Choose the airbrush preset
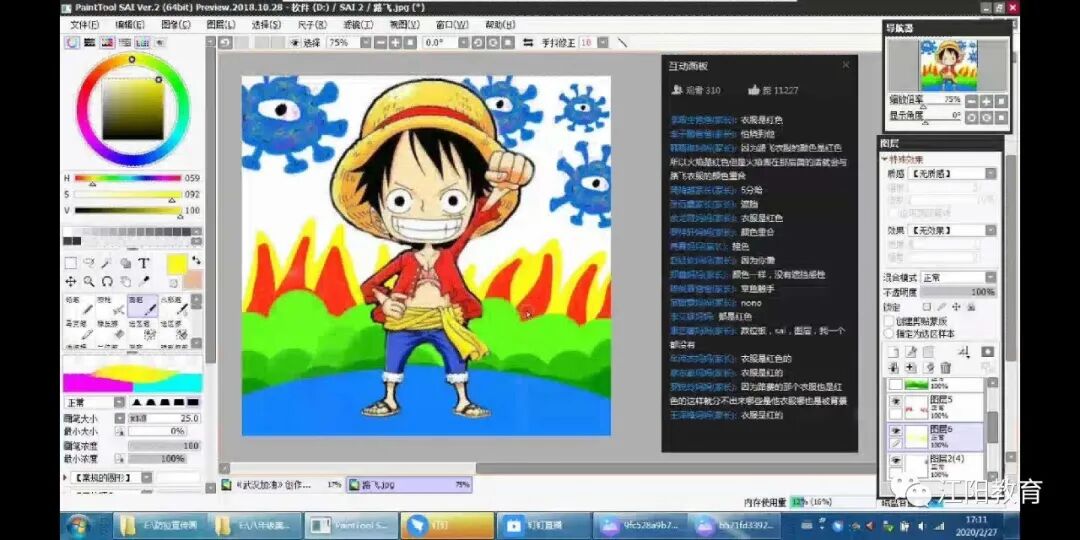The width and height of the screenshot is (1080, 540). [111, 306]
